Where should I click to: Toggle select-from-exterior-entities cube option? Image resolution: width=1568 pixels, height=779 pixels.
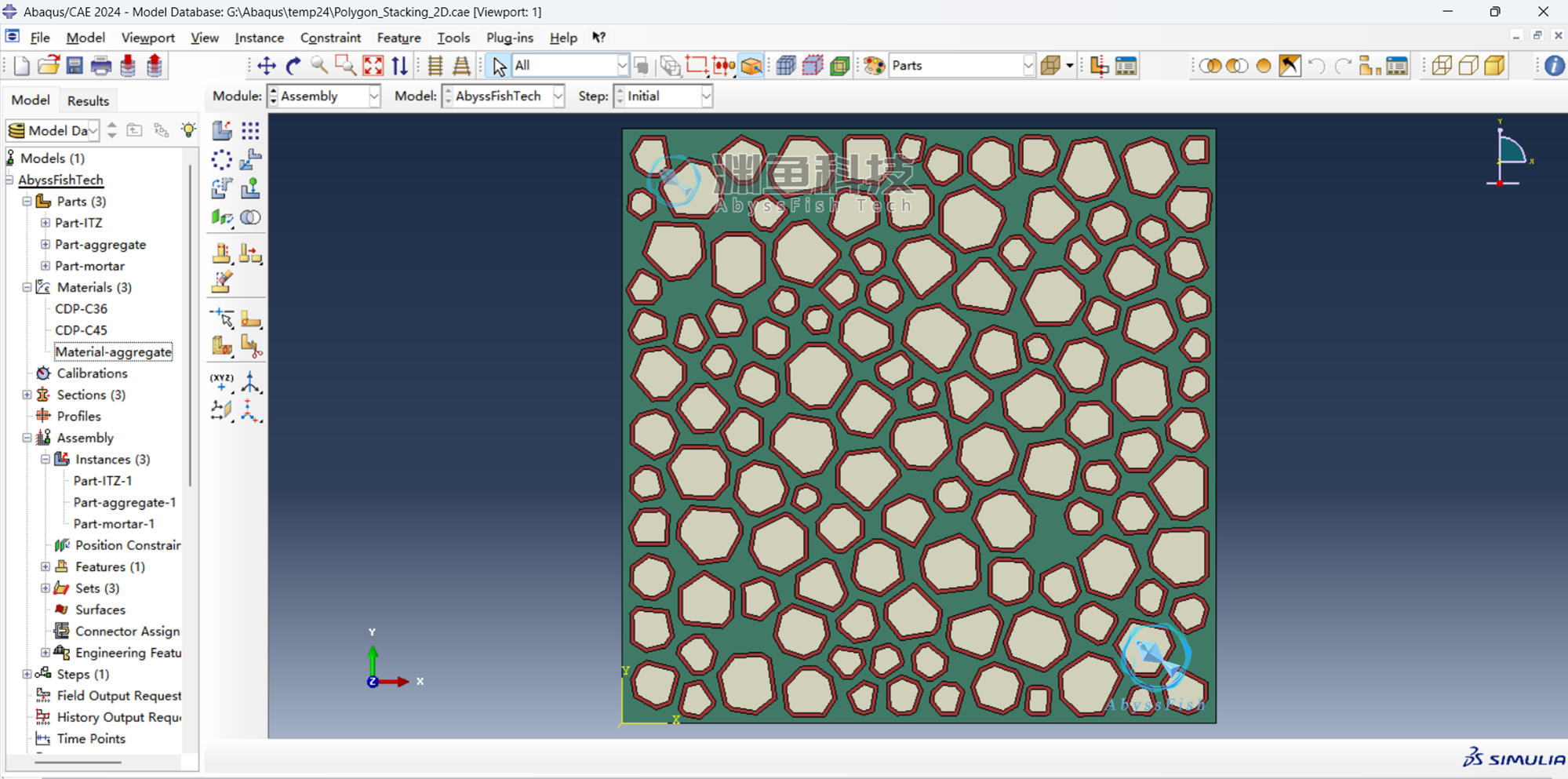tap(751, 66)
